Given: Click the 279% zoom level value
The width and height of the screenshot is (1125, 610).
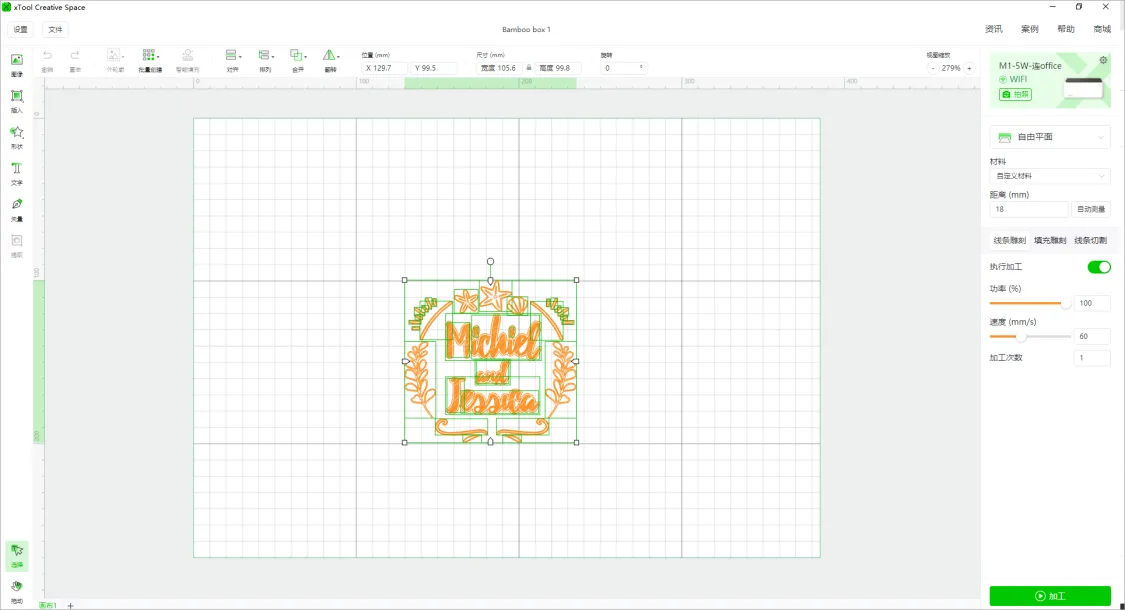Looking at the screenshot, I should click(951, 68).
